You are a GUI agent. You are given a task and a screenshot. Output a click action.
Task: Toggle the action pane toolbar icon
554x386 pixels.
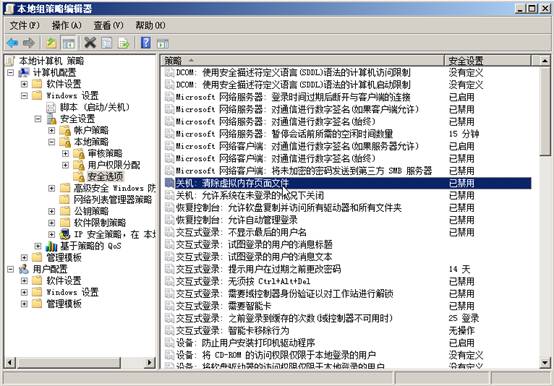tap(163, 43)
